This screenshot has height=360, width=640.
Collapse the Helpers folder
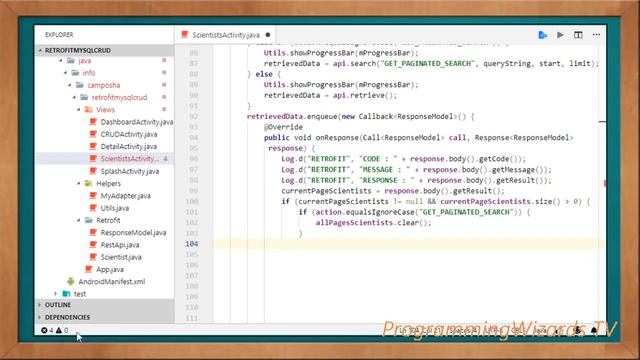pyautogui.click(x=79, y=183)
